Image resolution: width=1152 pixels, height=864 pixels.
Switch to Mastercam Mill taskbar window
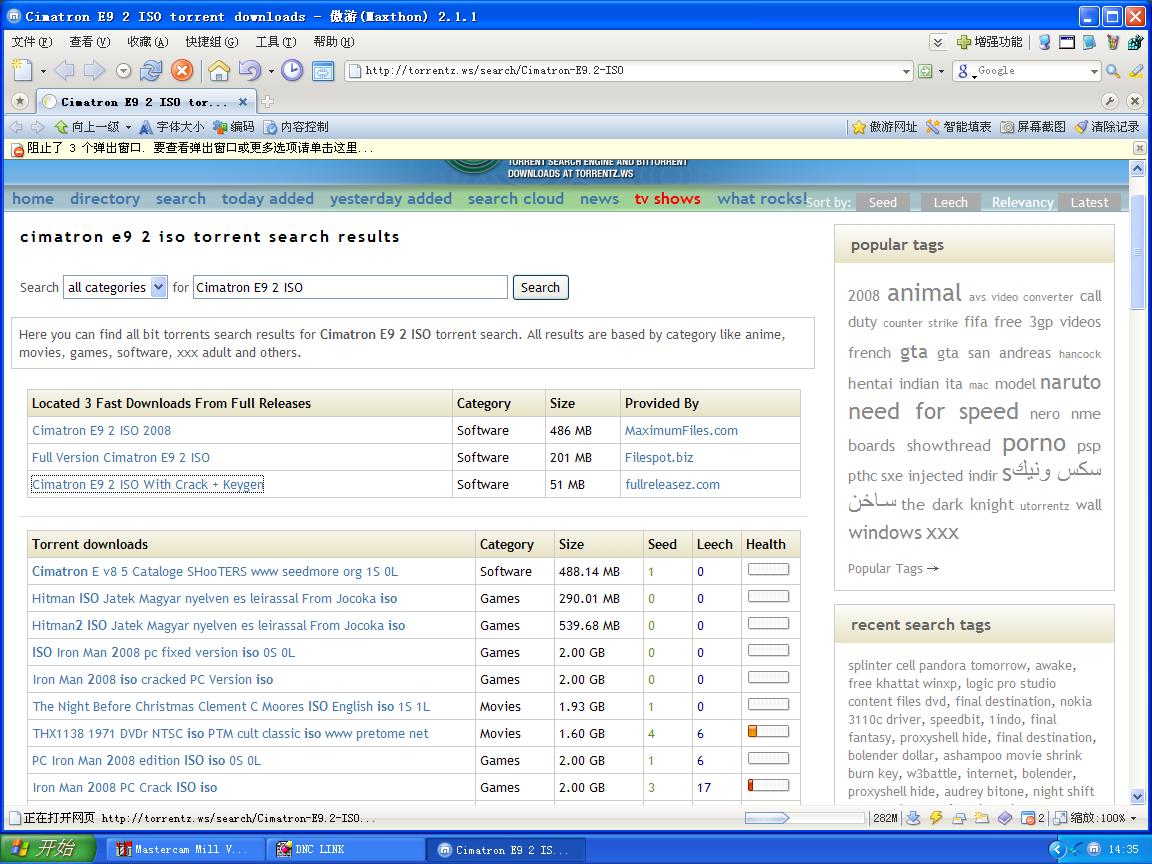(x=184, y=849)
